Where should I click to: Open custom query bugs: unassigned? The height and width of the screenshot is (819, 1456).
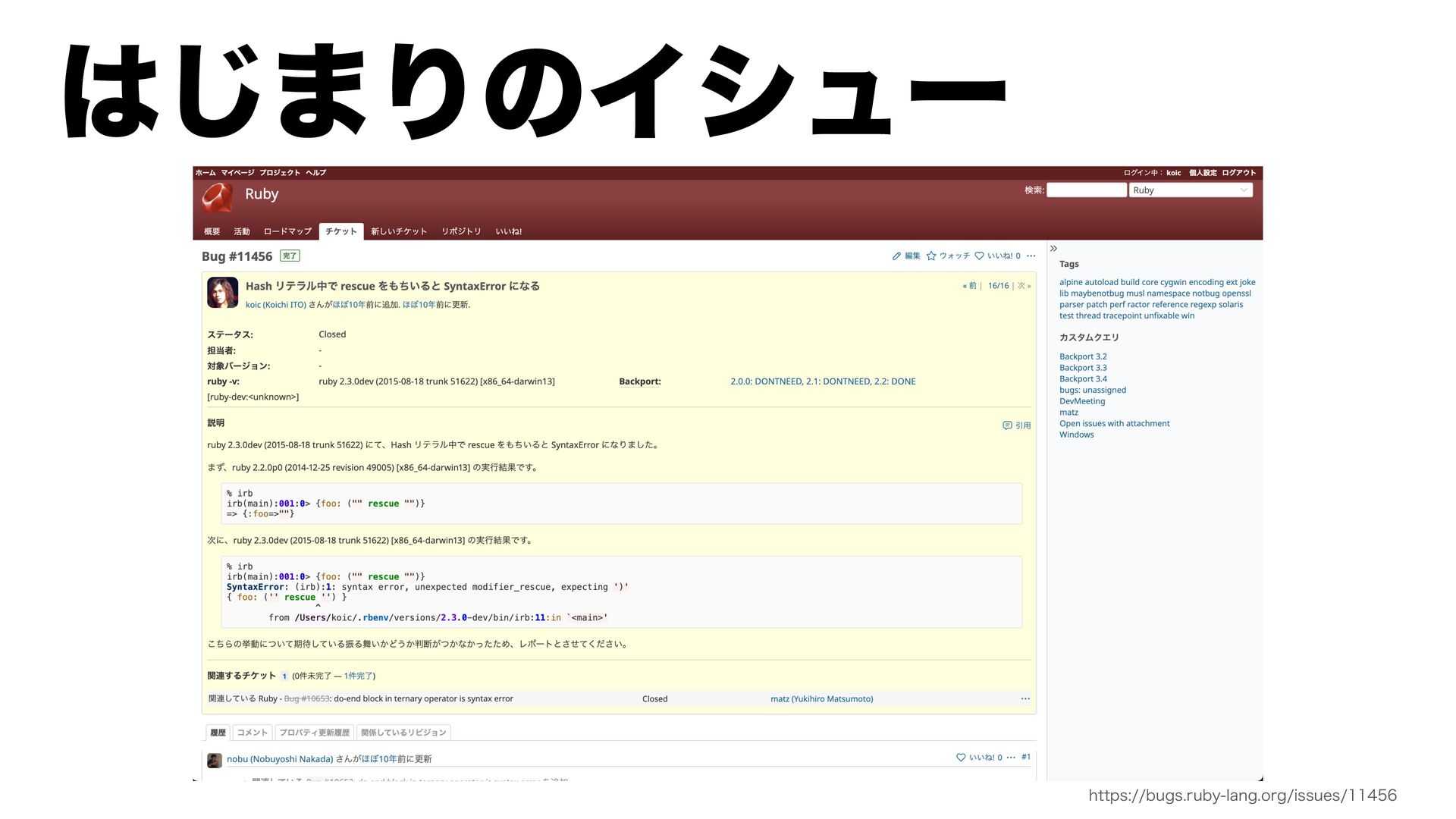[1093, 391]
